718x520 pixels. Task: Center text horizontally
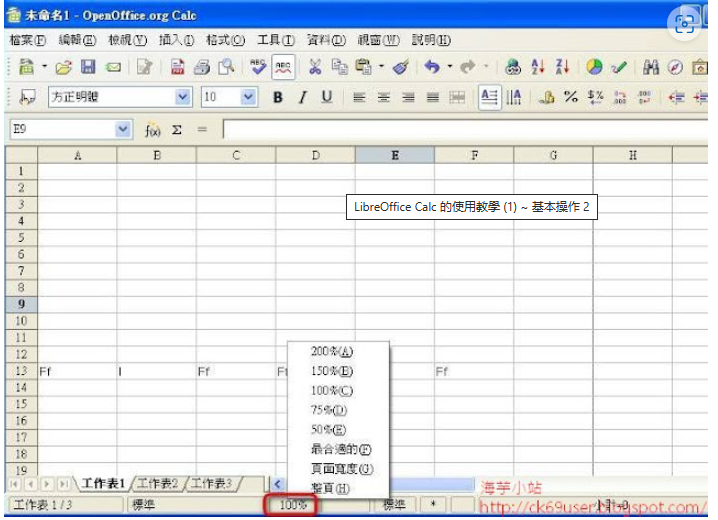coord(384,97)
